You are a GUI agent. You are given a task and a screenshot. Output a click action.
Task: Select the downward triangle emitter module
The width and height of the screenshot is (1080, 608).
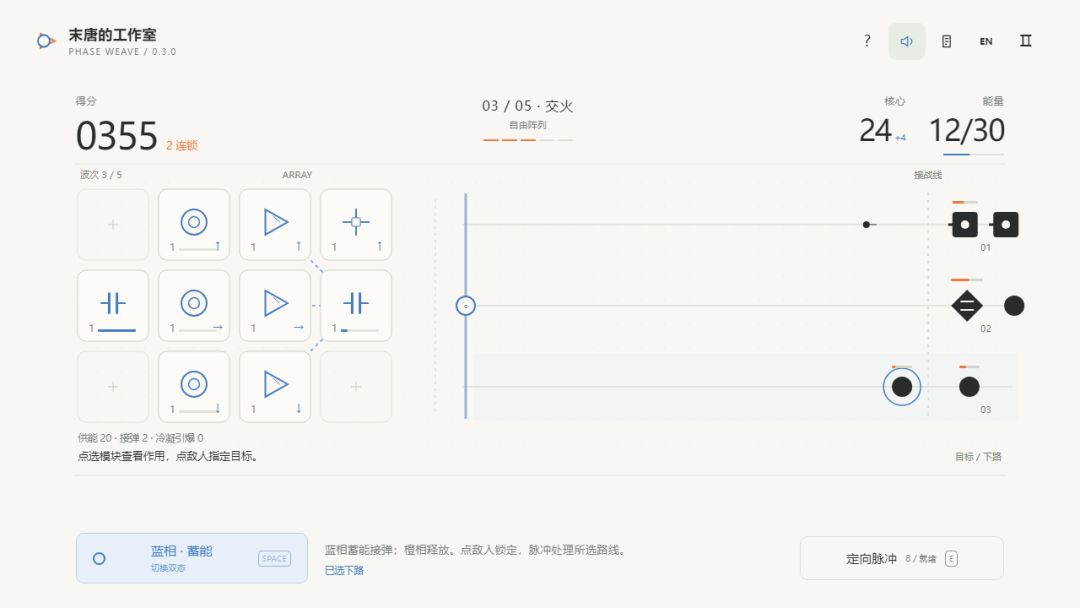pos(275,386)
